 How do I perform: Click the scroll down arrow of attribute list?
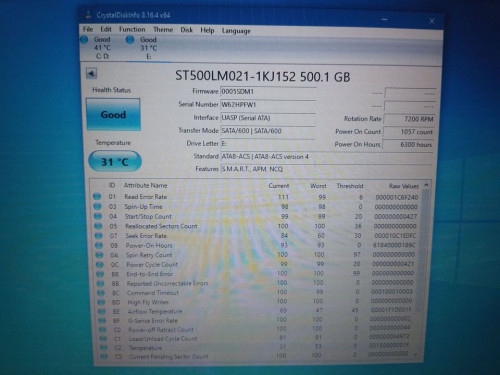click(x=415, y=355)
